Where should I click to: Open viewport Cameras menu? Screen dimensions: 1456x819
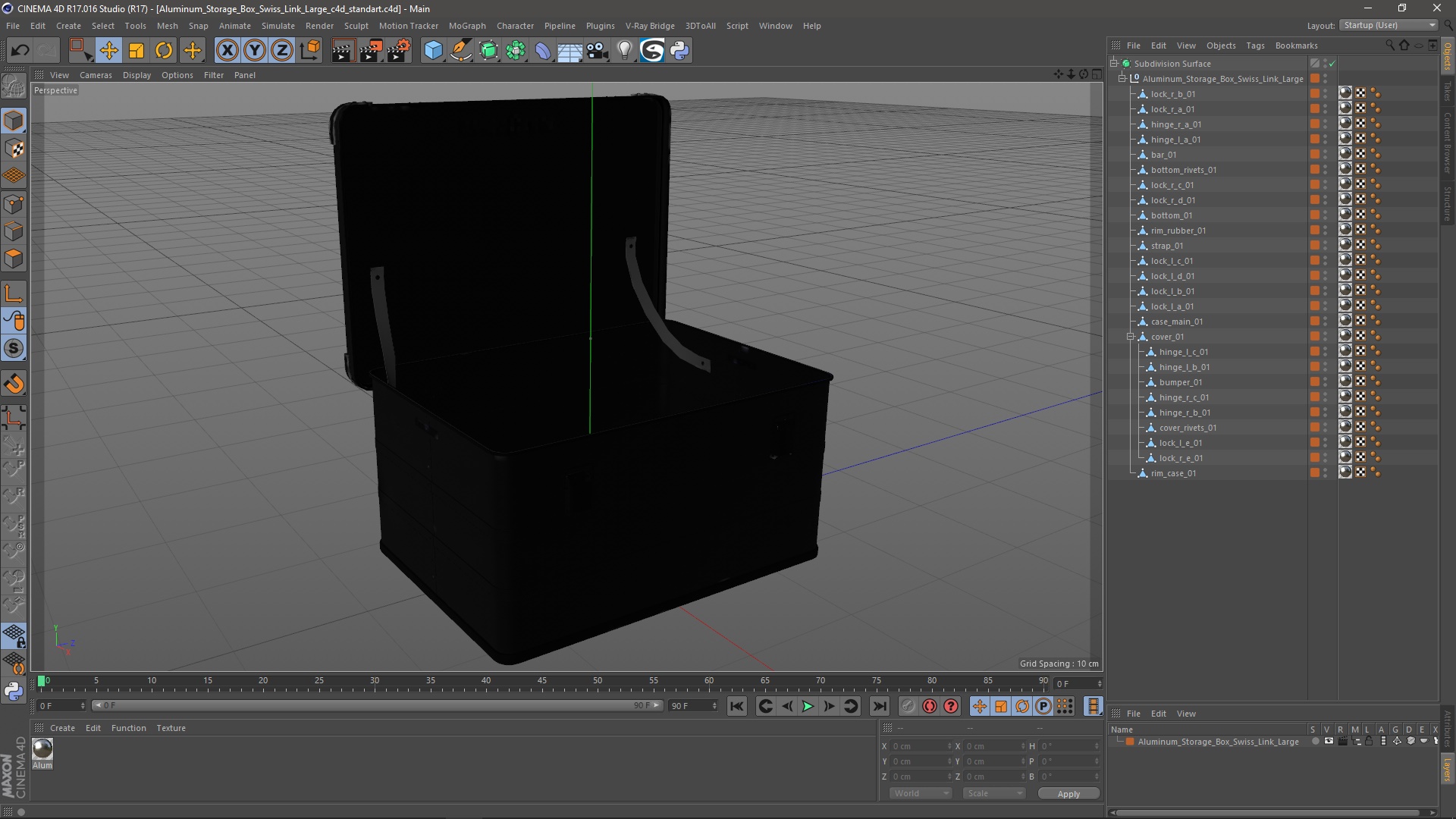[96, 75]
